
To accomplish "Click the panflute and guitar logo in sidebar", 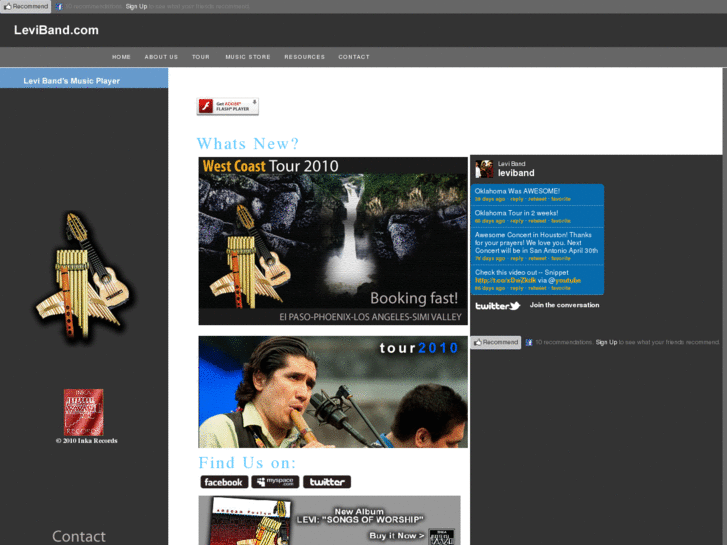I will point(83,277).
